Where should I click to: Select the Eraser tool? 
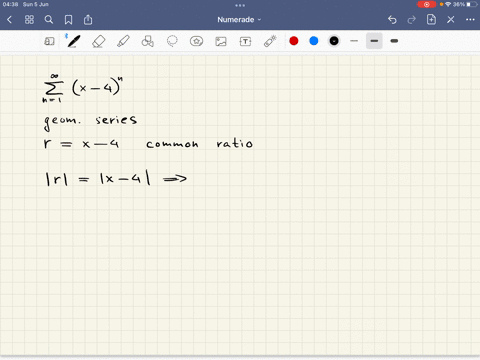click(x=98, y=41)
